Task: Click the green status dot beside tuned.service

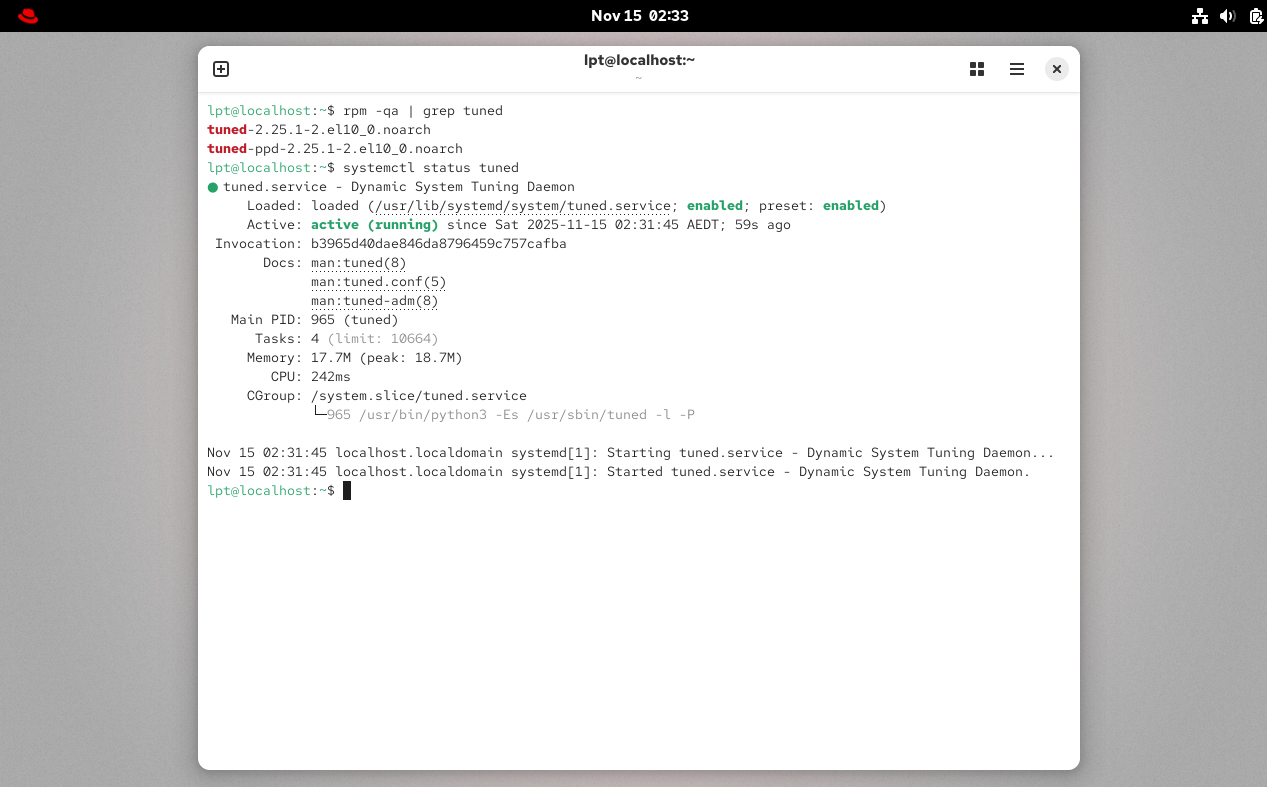Action: pos(213,187)
